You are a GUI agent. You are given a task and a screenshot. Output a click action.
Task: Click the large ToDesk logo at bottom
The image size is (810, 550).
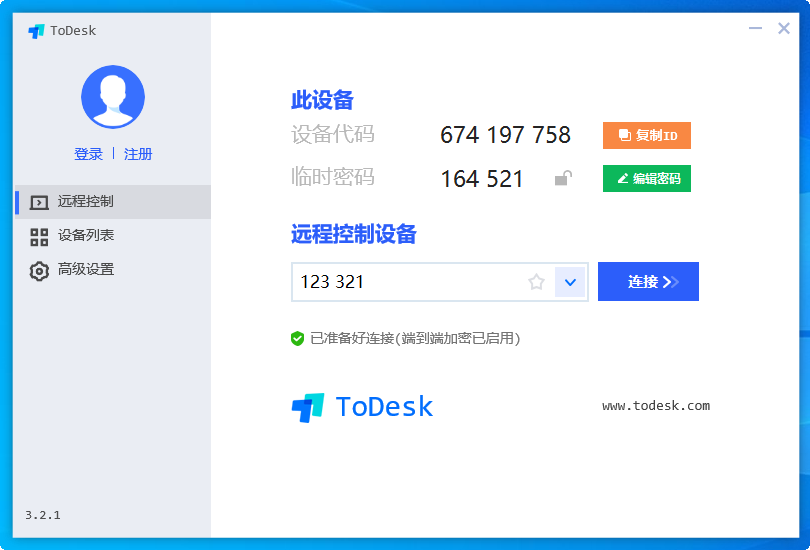(362, 407)
